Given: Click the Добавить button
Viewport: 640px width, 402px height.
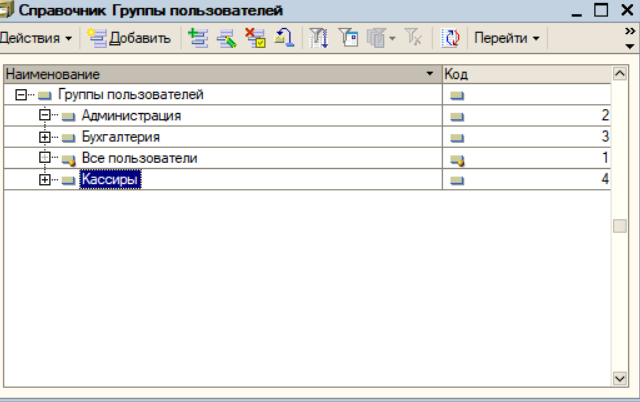Looking at the screenshot, I should tap(130, 38).
